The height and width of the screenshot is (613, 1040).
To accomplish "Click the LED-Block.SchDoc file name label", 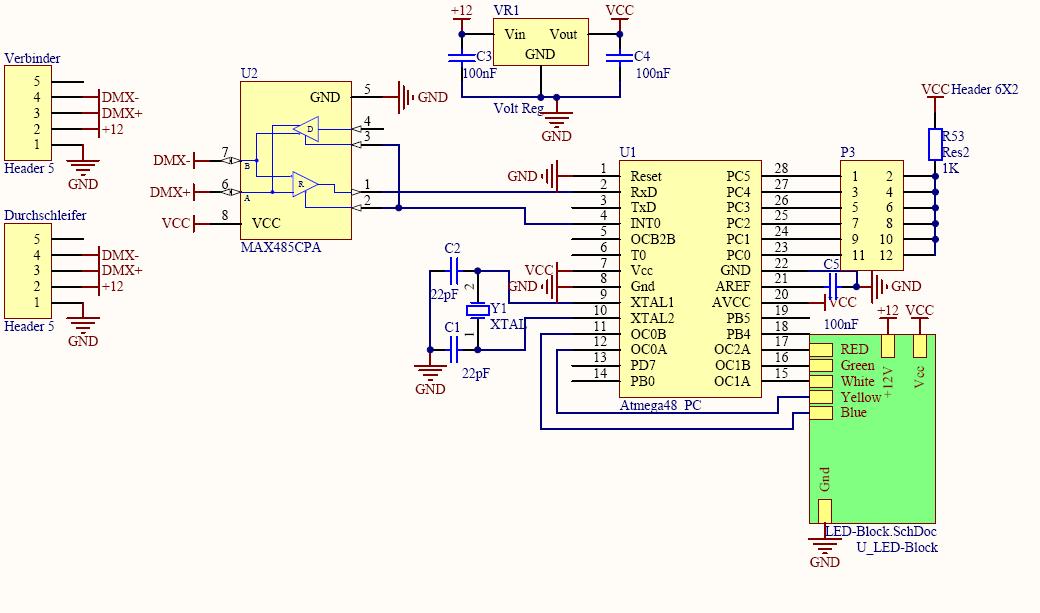I will tap(880, 532).
